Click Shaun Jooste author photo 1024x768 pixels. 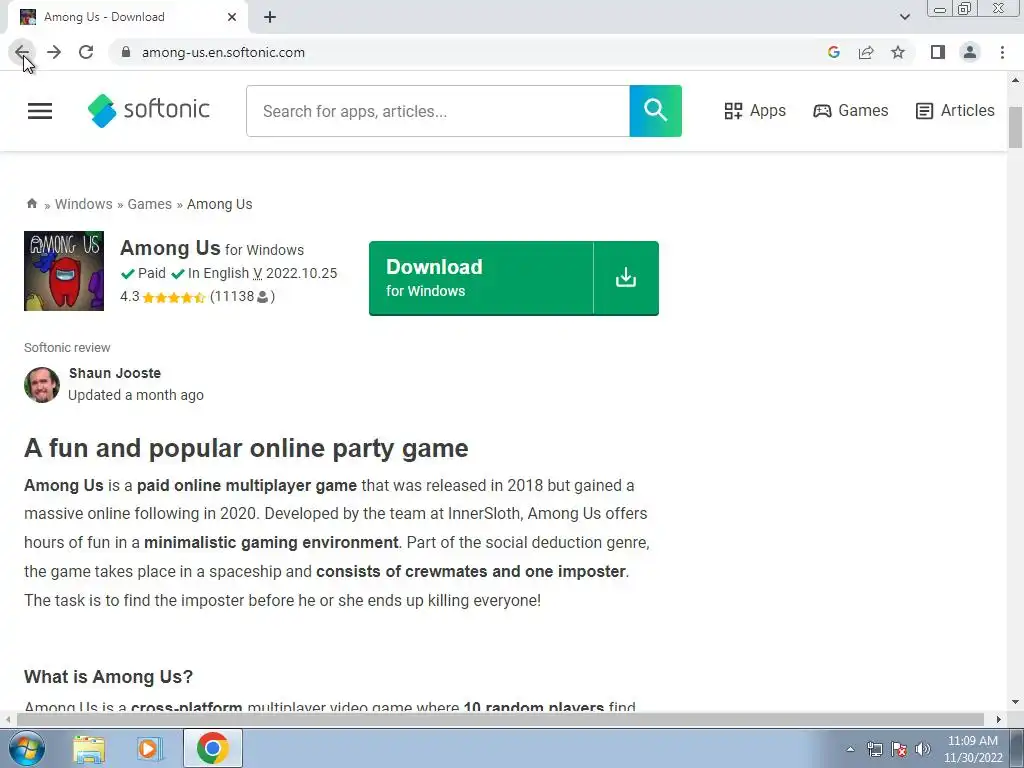point(42,385)
